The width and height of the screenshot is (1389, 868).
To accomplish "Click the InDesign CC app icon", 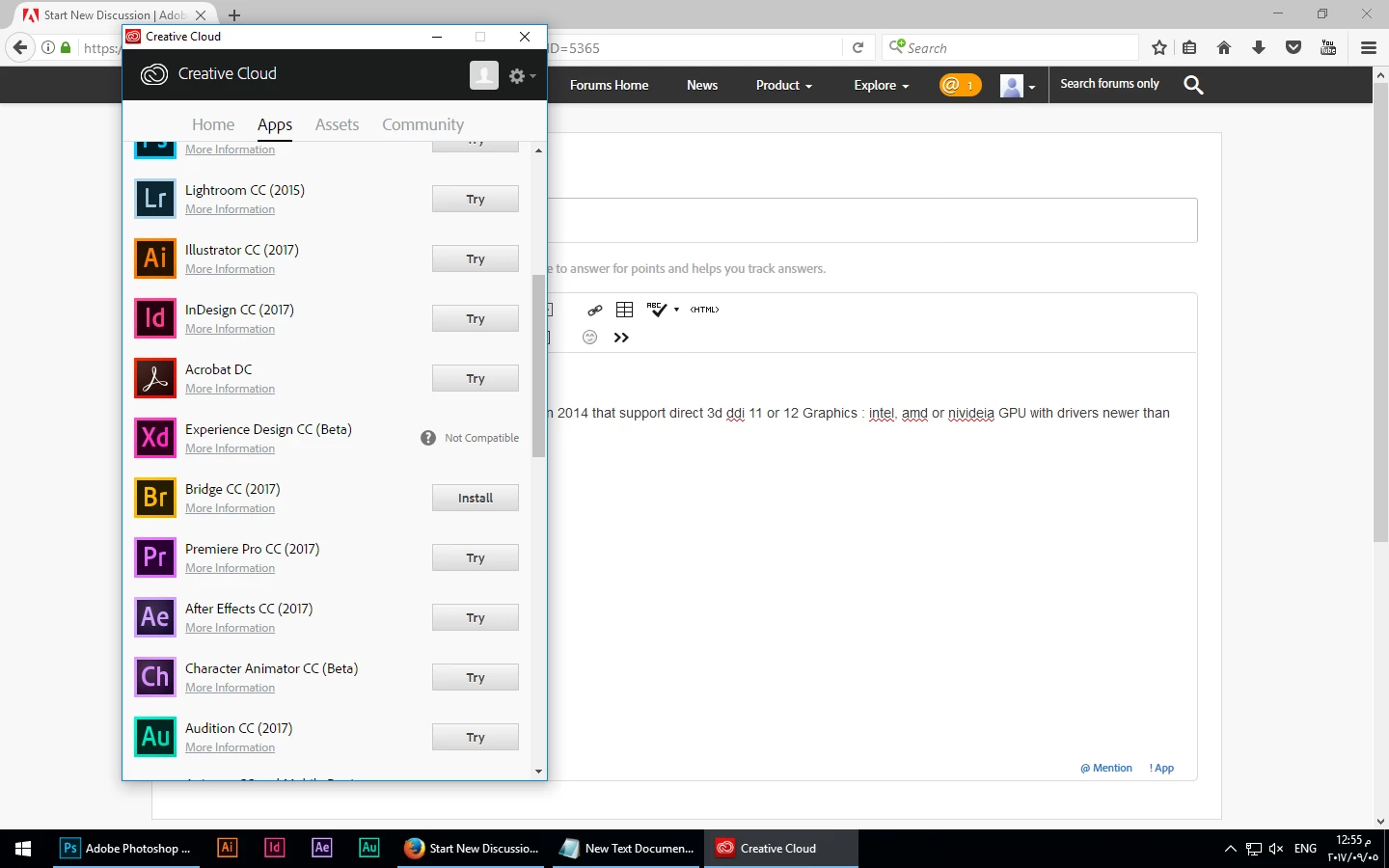I will point(155,318).
